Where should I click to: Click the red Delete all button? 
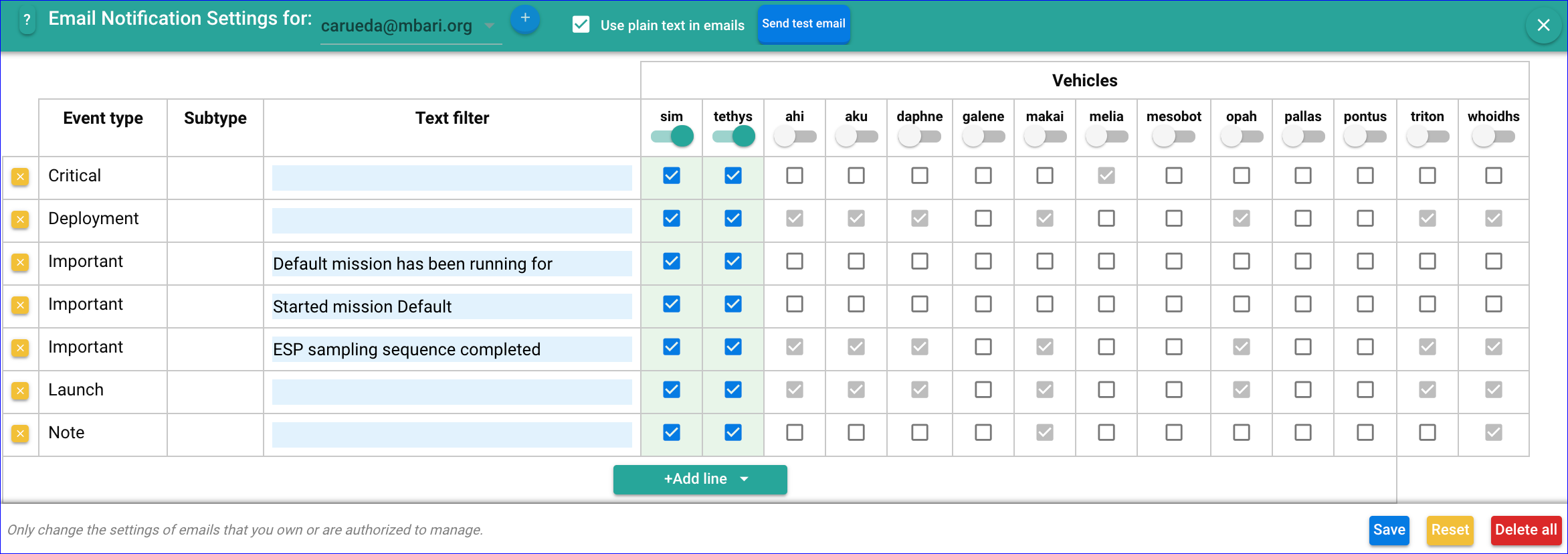pyautogui.click(x=1526, y=530)
